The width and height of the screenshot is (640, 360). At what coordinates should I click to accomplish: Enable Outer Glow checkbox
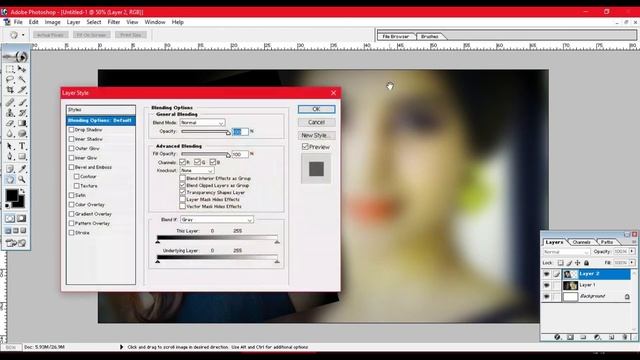[x=71, y=149]
